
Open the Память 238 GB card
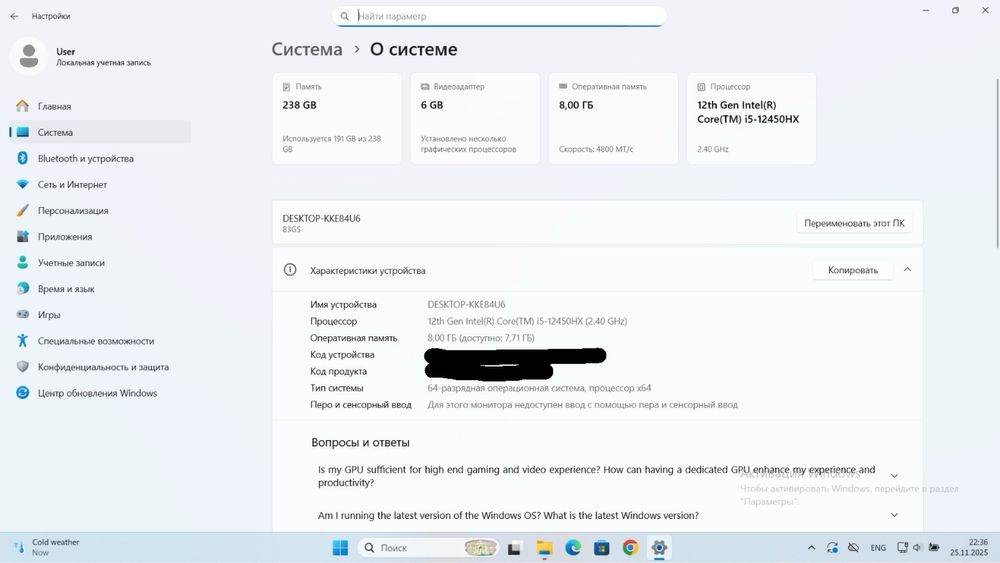(x=337, y=119)
